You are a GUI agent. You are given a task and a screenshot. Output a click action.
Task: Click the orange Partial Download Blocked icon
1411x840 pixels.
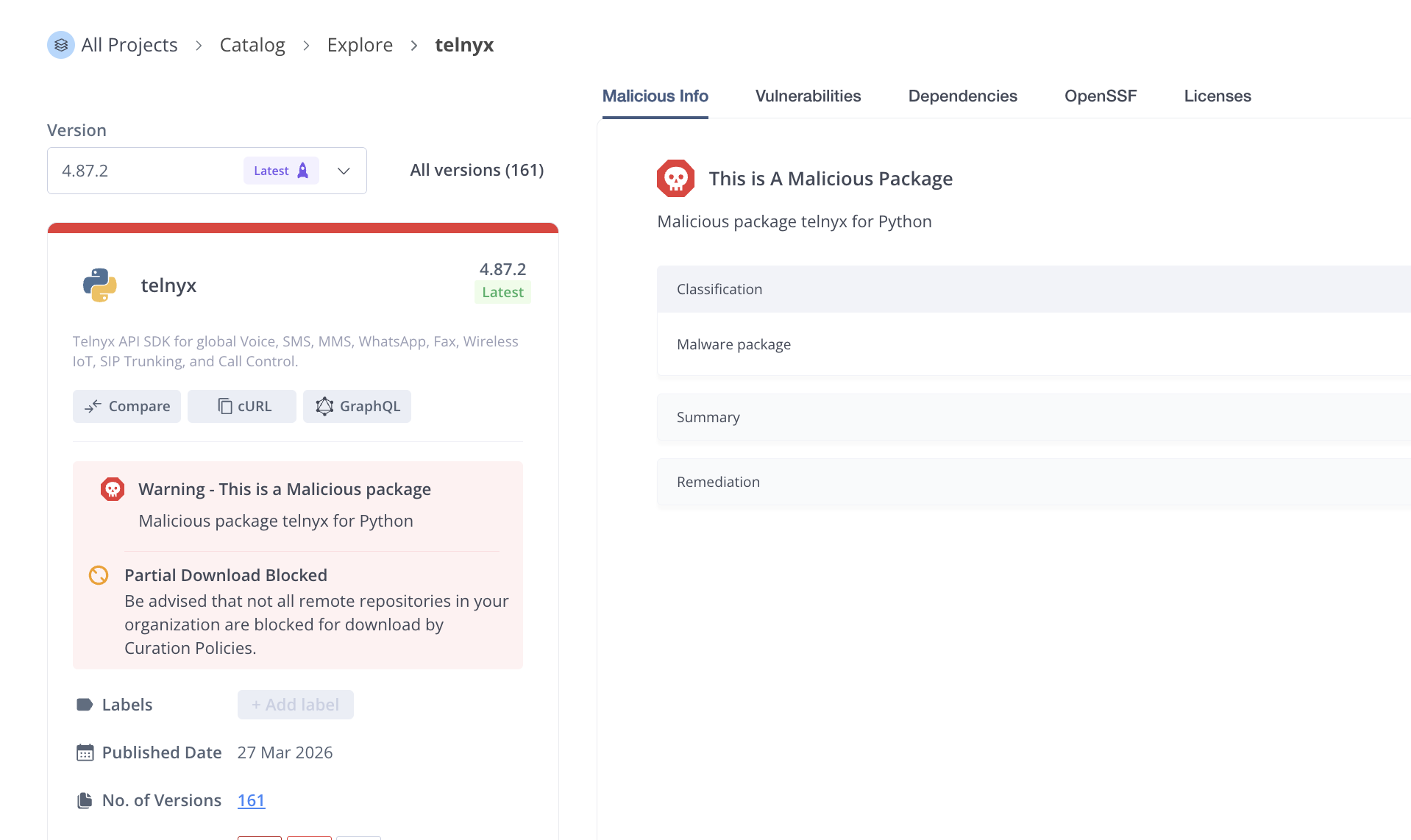tap(99, 575)
